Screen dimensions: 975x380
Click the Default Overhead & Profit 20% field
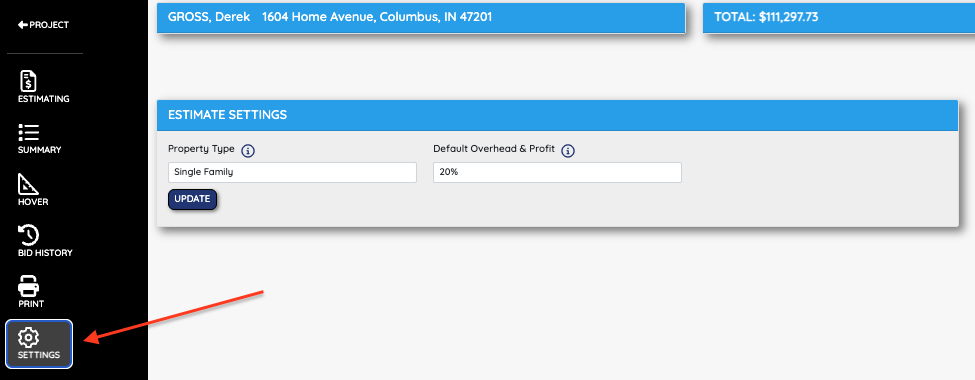[x=557, y=172]
